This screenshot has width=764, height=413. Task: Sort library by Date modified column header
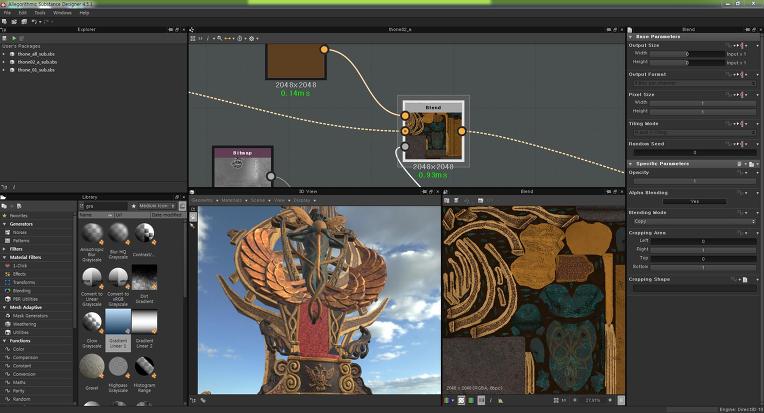[x=167, y=215]
